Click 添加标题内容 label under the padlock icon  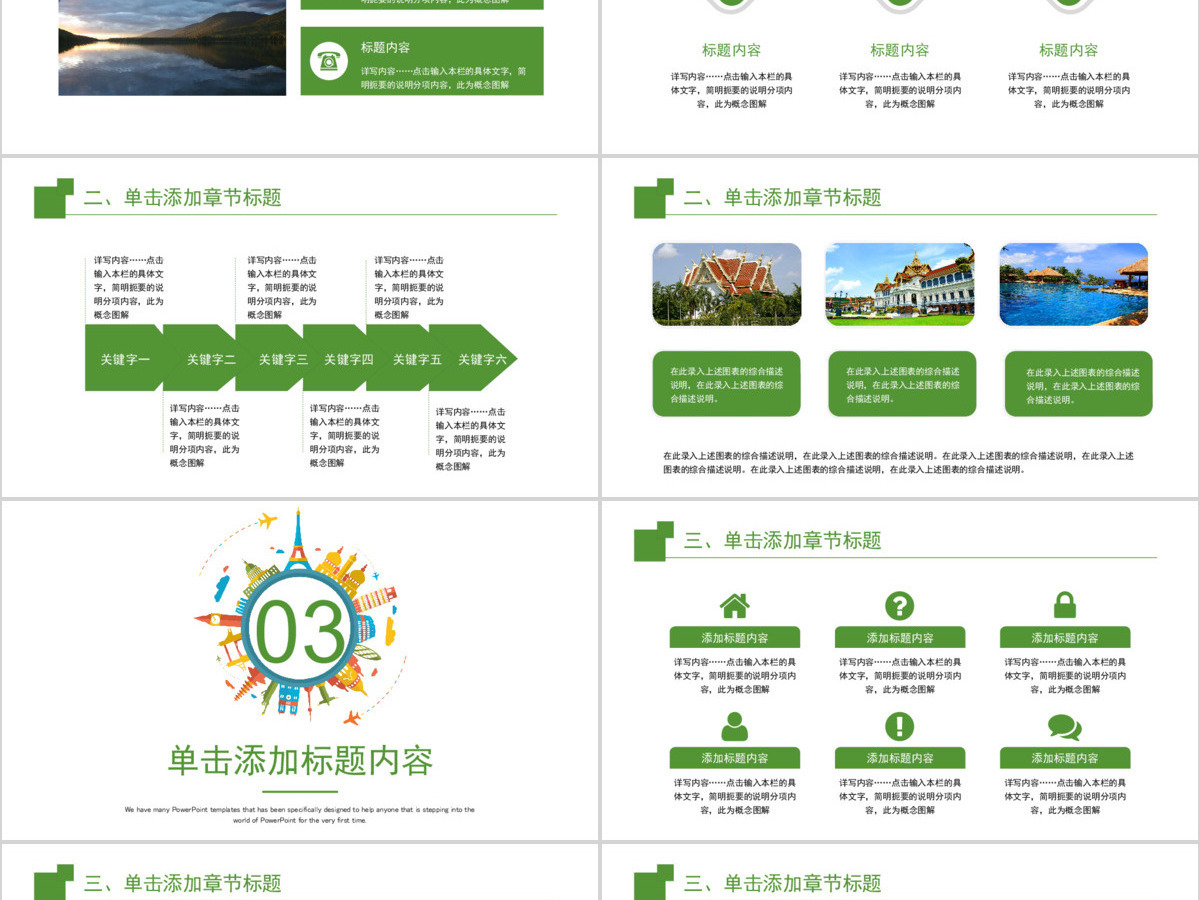(x=1065, y=638)
